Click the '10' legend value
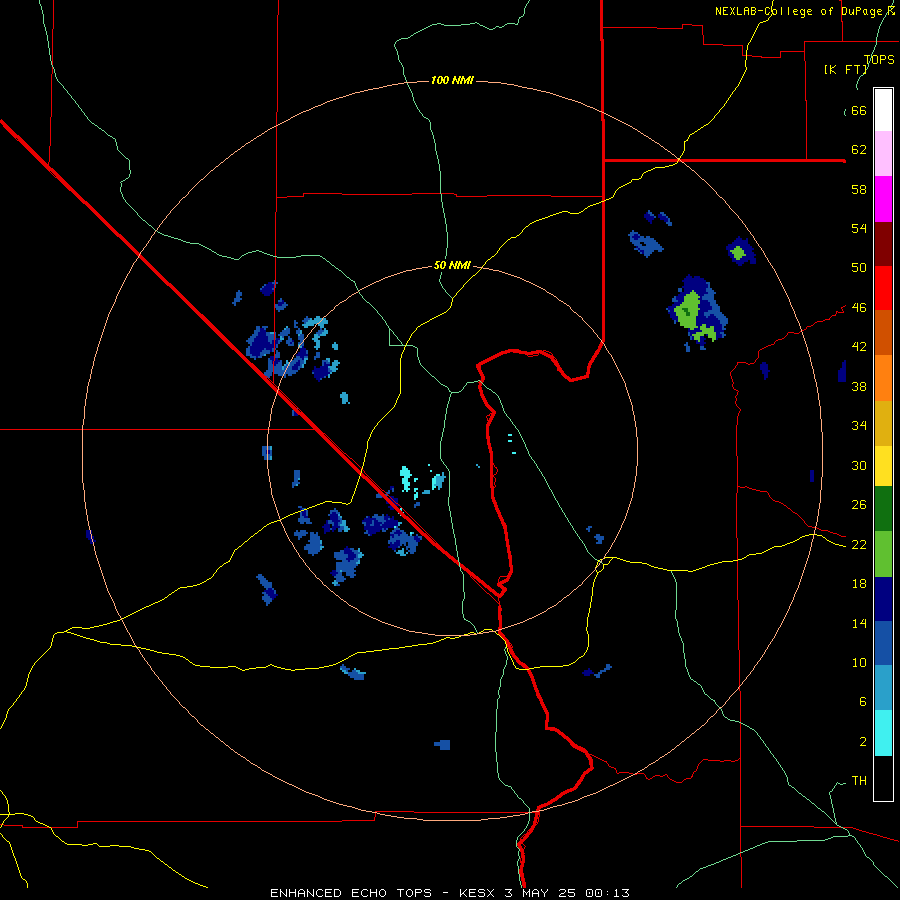900x900 pixels. [859, 663]
